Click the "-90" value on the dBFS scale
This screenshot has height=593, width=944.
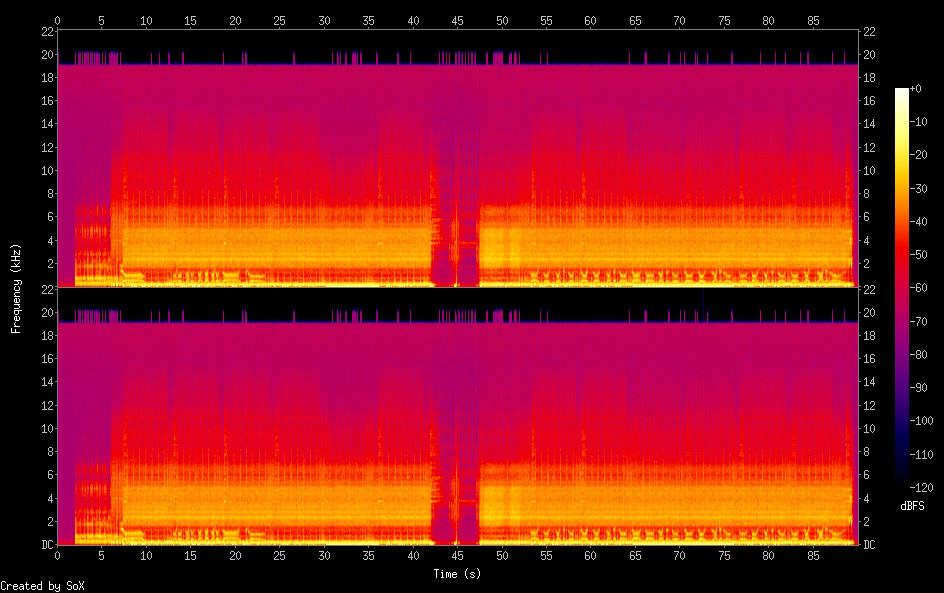pos(918,388)
